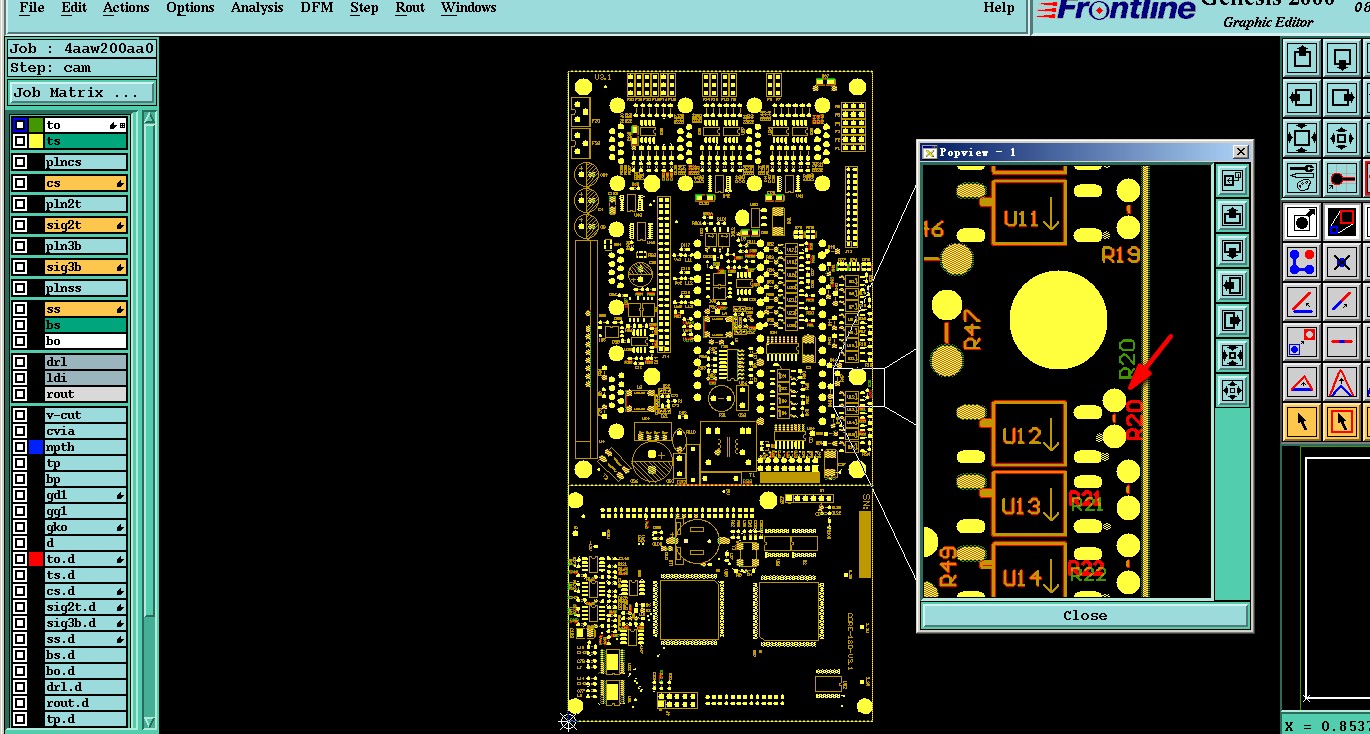Image resolution: width=1370 pixels, height=734 pixels.
Task: Open the Rout menu
Action: coord(410,7)
